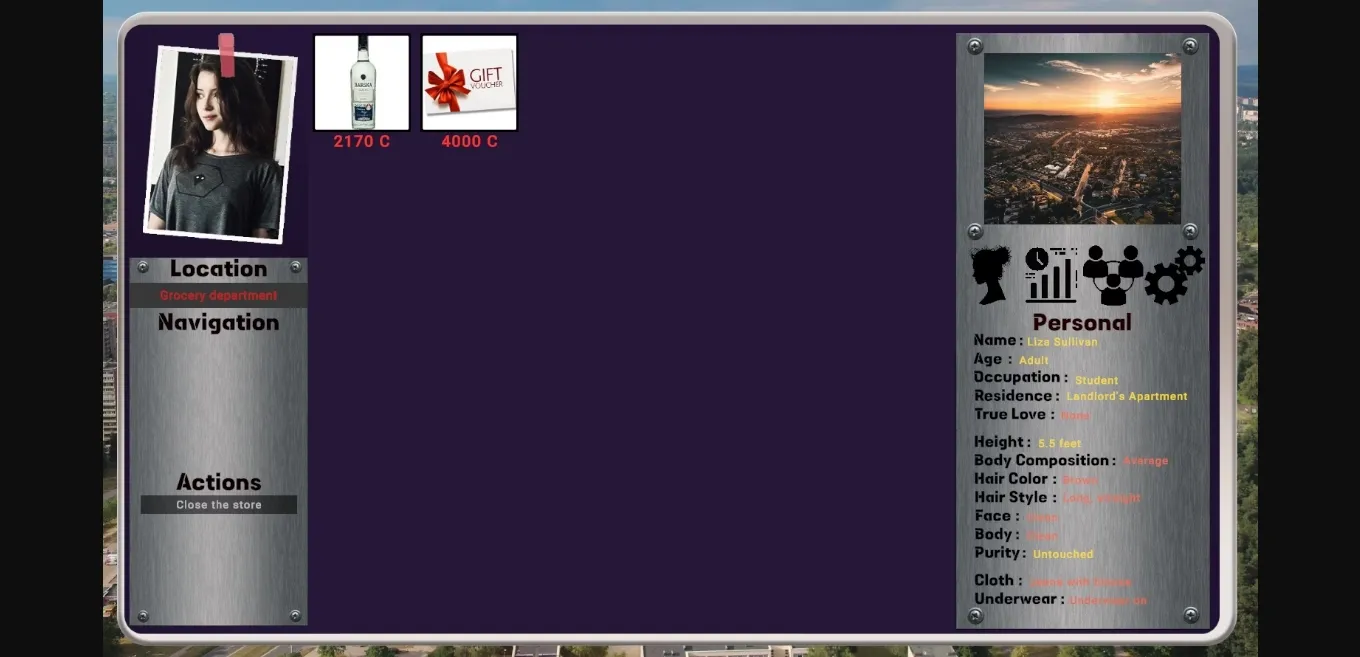Open the settings gears icon
The height and width of the screenshot is (657, 1360).
[1174, 275]
